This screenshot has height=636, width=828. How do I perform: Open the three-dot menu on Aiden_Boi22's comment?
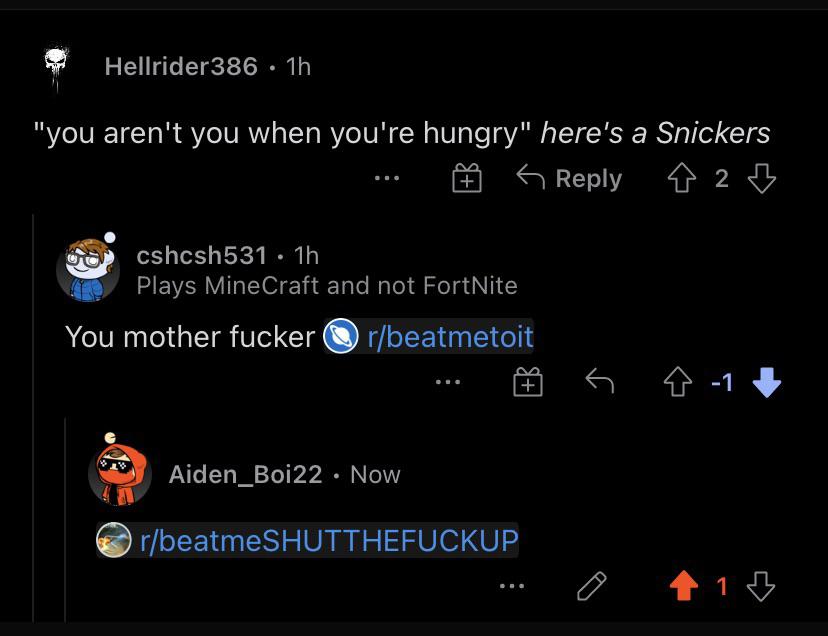click(x=512, y=586)
